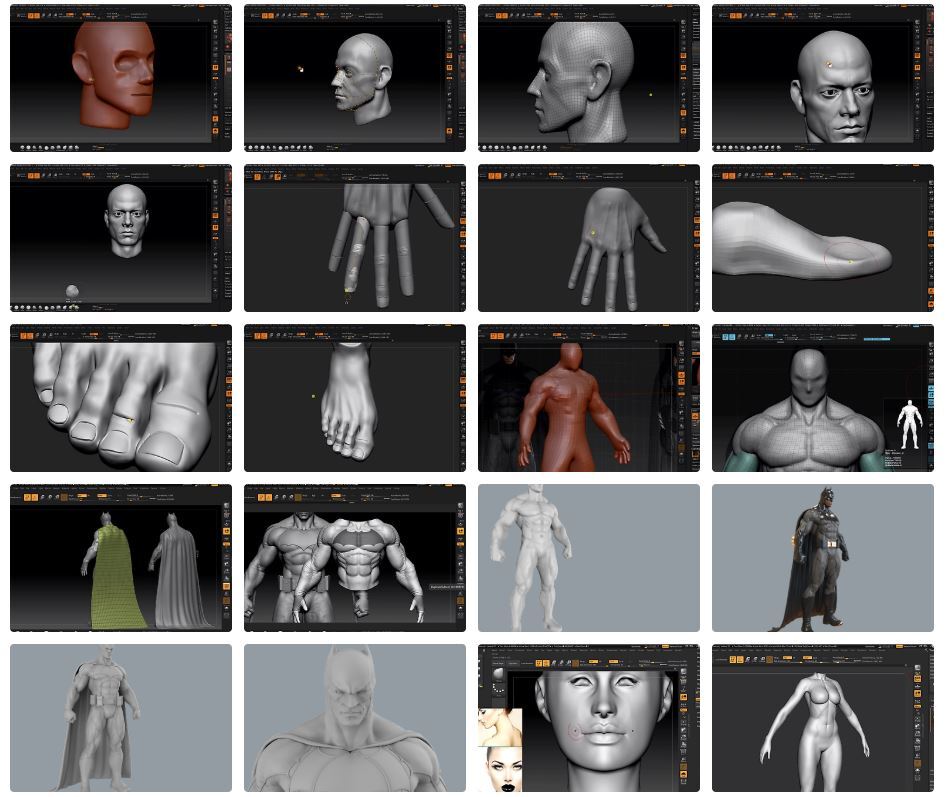Click the foot blockout side view thumbnail
Screen dimensions: 947x797
pyautogui.click(x=823, y=238)
